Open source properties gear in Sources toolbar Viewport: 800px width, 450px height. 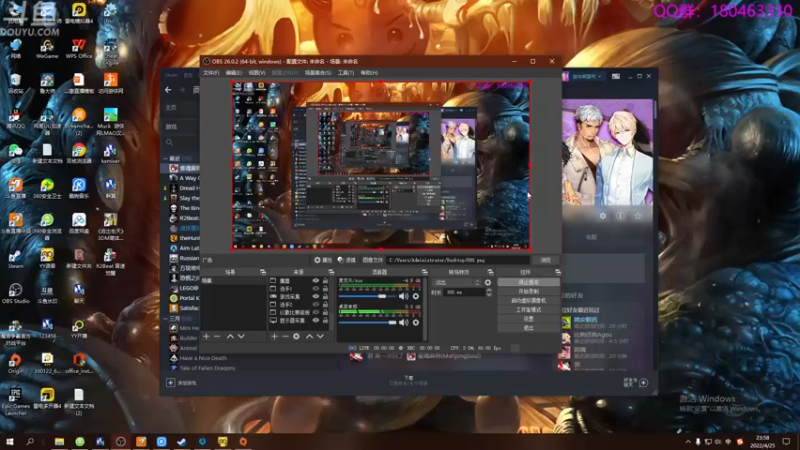coord(296,336)
